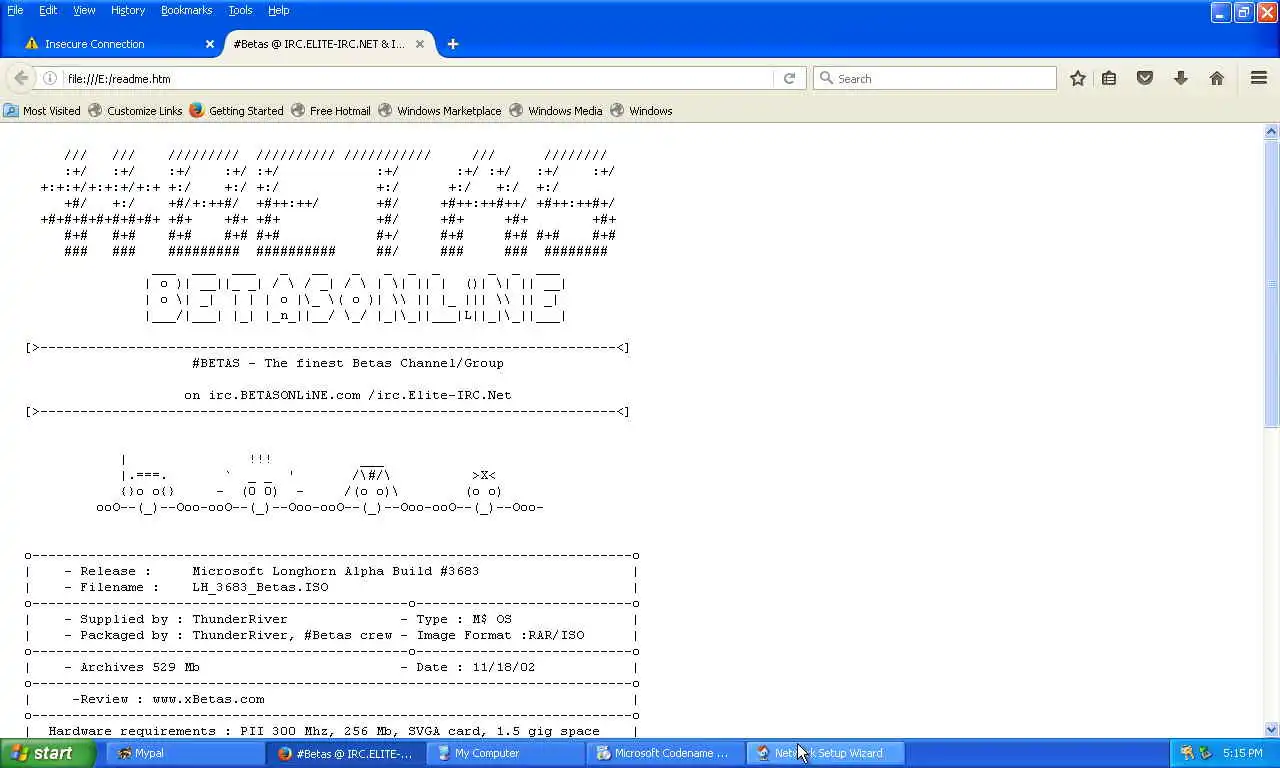
Task: Switch to Network Setup Wizard taskbar window
Action: [x=826, y=753]
